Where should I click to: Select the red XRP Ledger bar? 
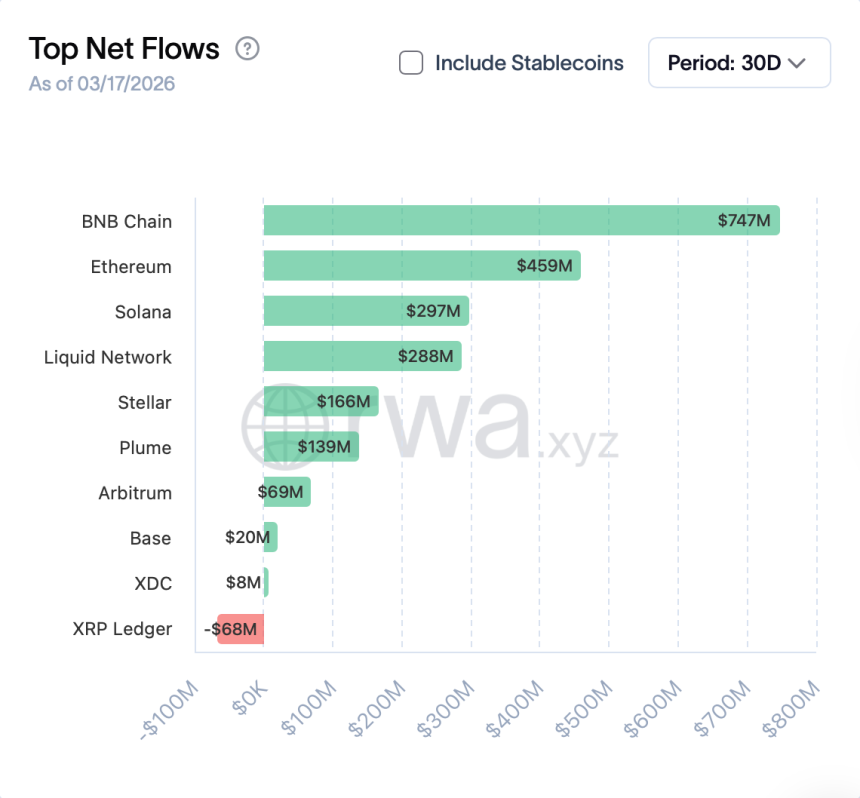(240, 629)
